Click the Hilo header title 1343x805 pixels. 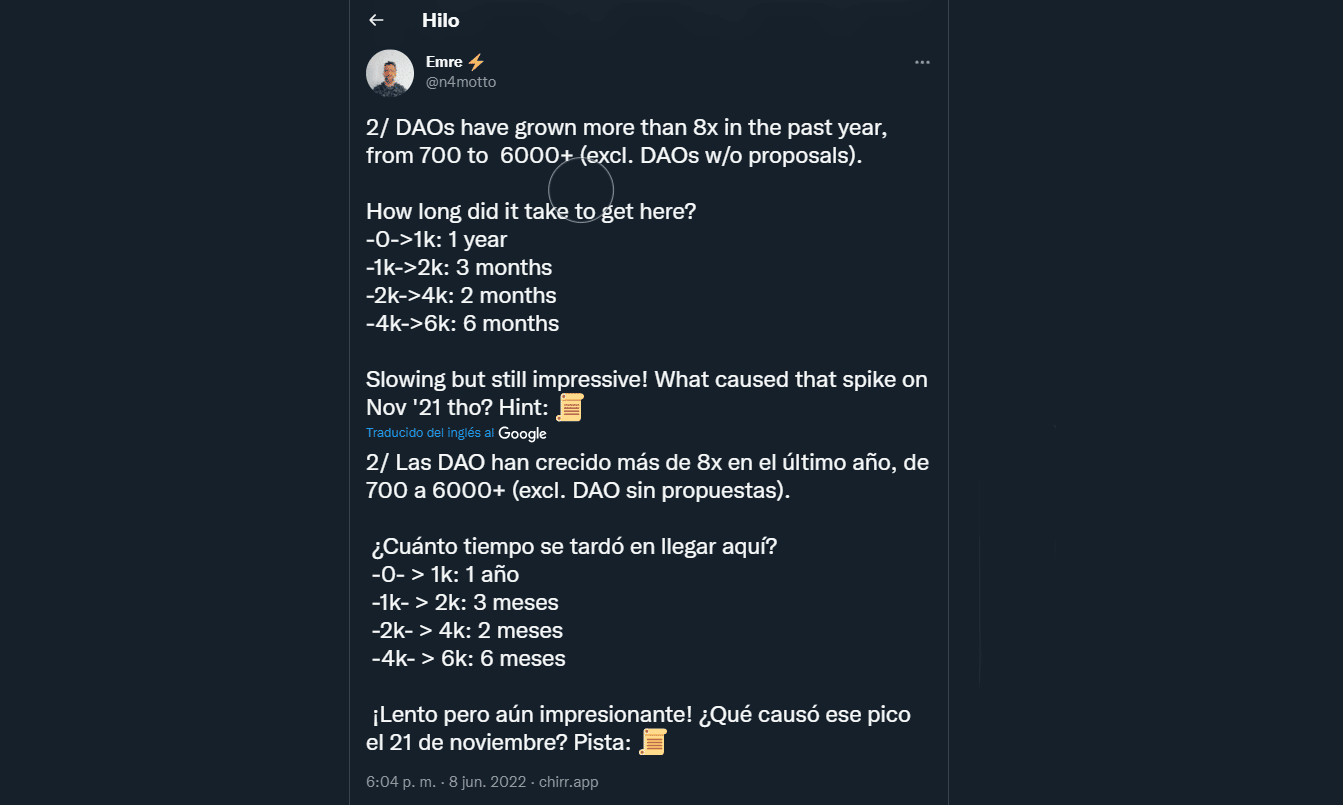(440, 20)
